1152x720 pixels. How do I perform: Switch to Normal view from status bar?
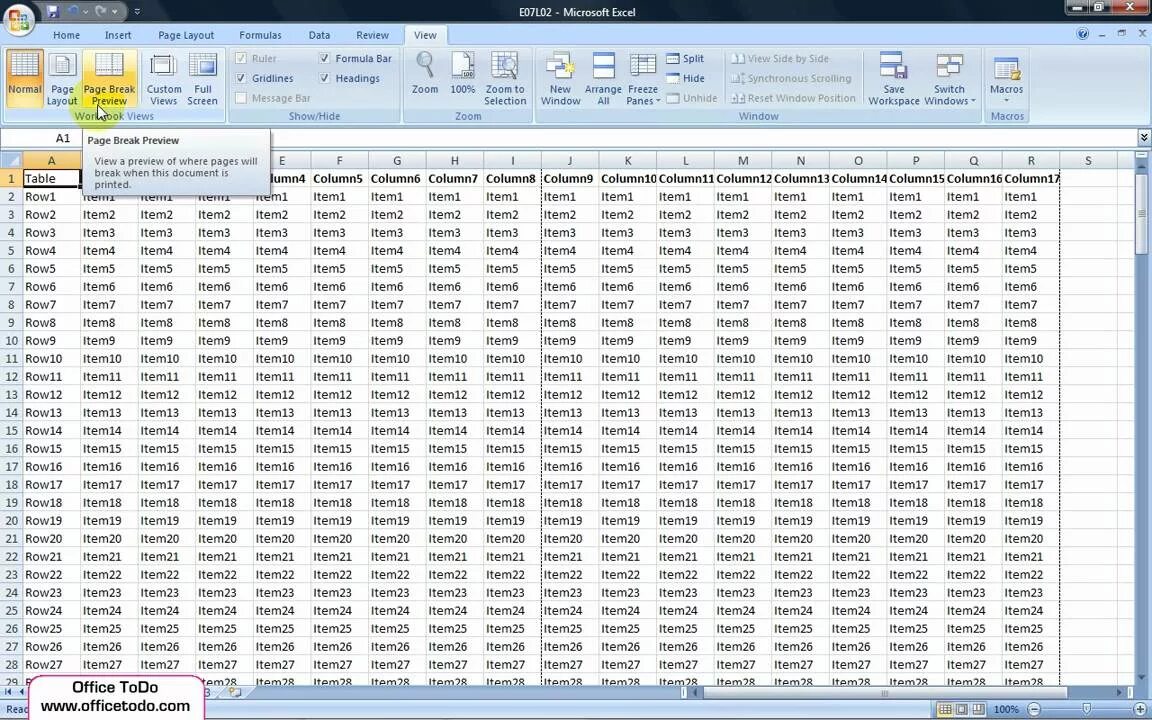(x=945, y=709)
